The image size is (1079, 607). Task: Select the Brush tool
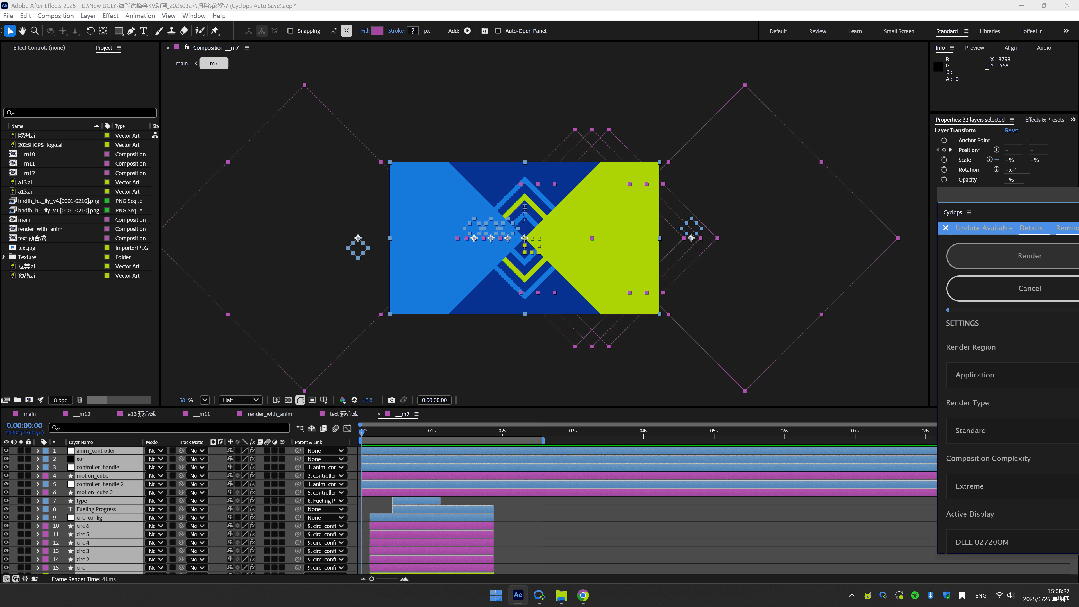(x=159, y=31)
